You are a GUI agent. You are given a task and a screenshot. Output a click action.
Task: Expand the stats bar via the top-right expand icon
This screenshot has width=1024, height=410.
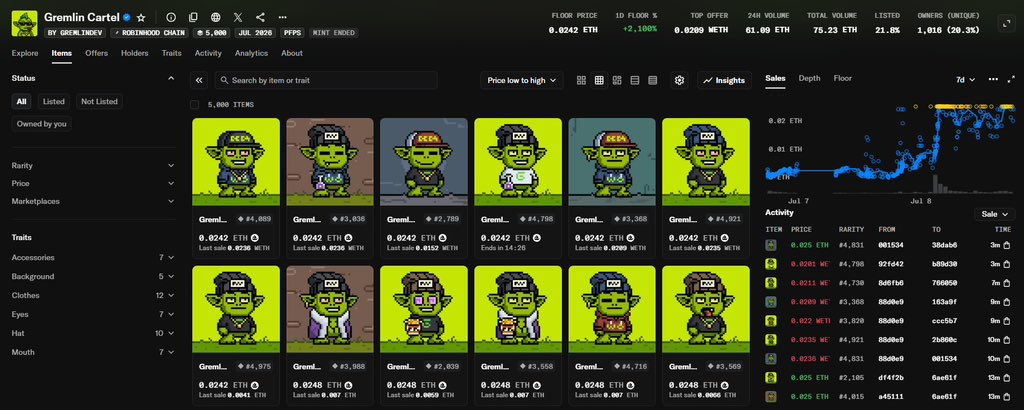1006,24
